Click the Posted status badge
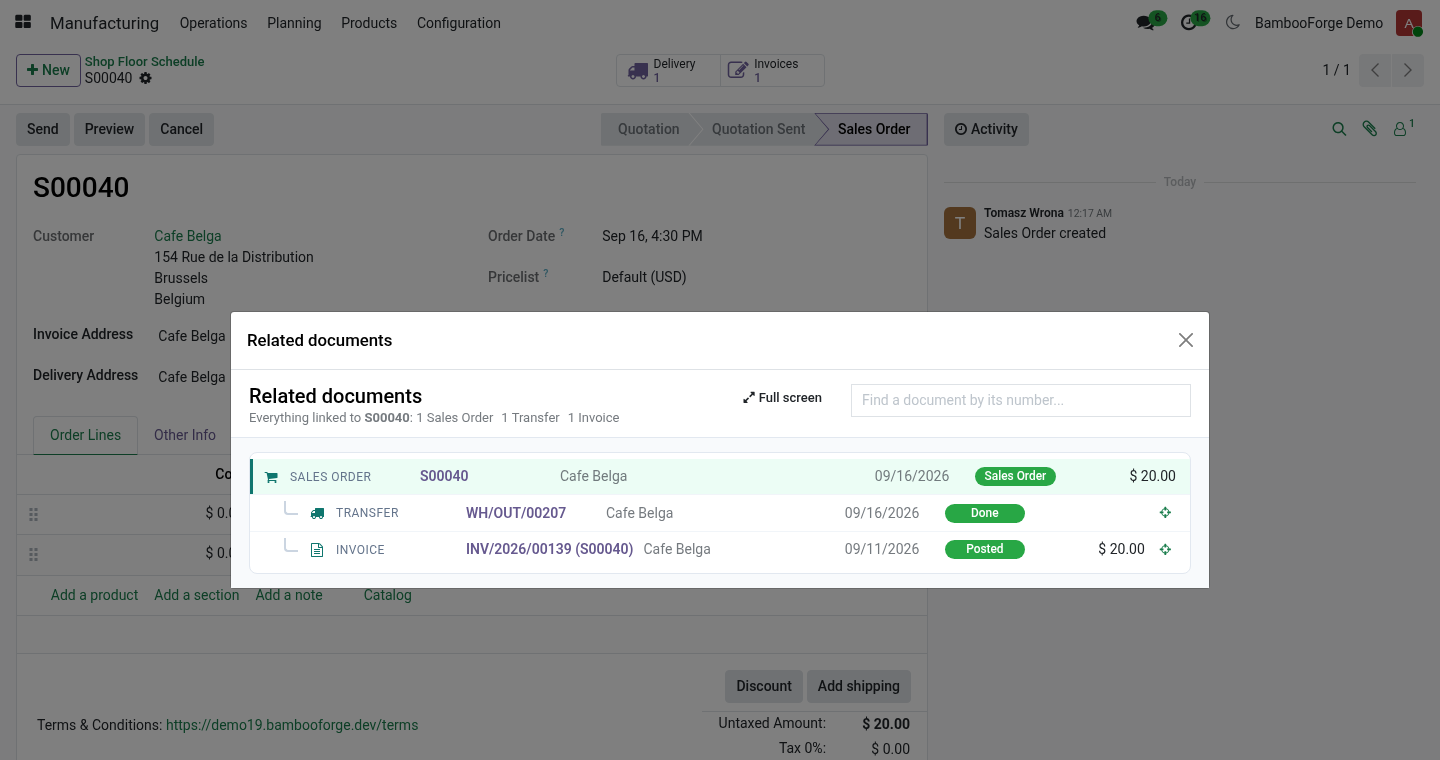Image resolution: width=1440 pixels, height=760 pixels. coord(985,549)
